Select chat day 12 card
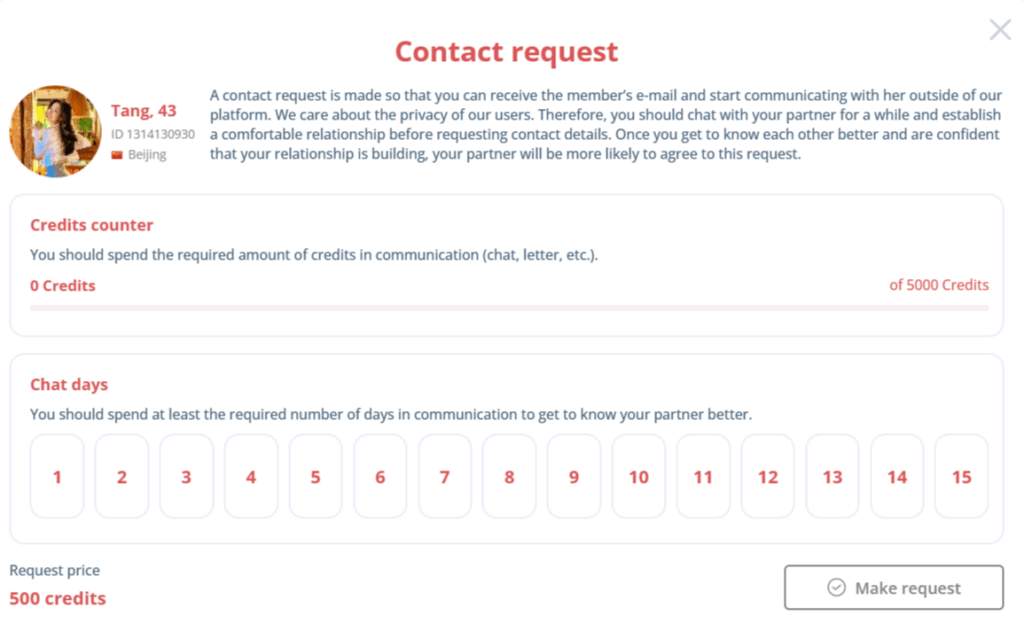This screenshot has height=623, width=1024. click(767, 477)
